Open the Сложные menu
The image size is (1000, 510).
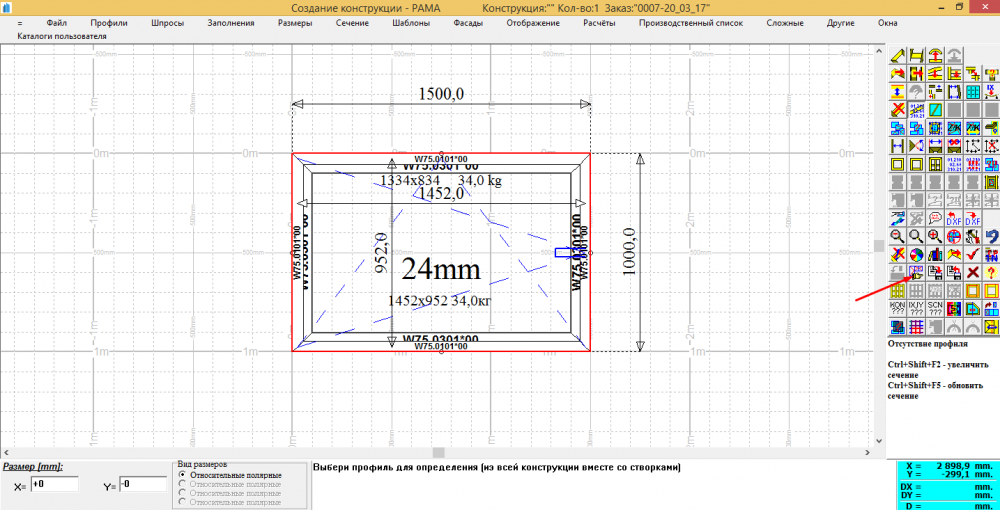click(x=785, y=23)
